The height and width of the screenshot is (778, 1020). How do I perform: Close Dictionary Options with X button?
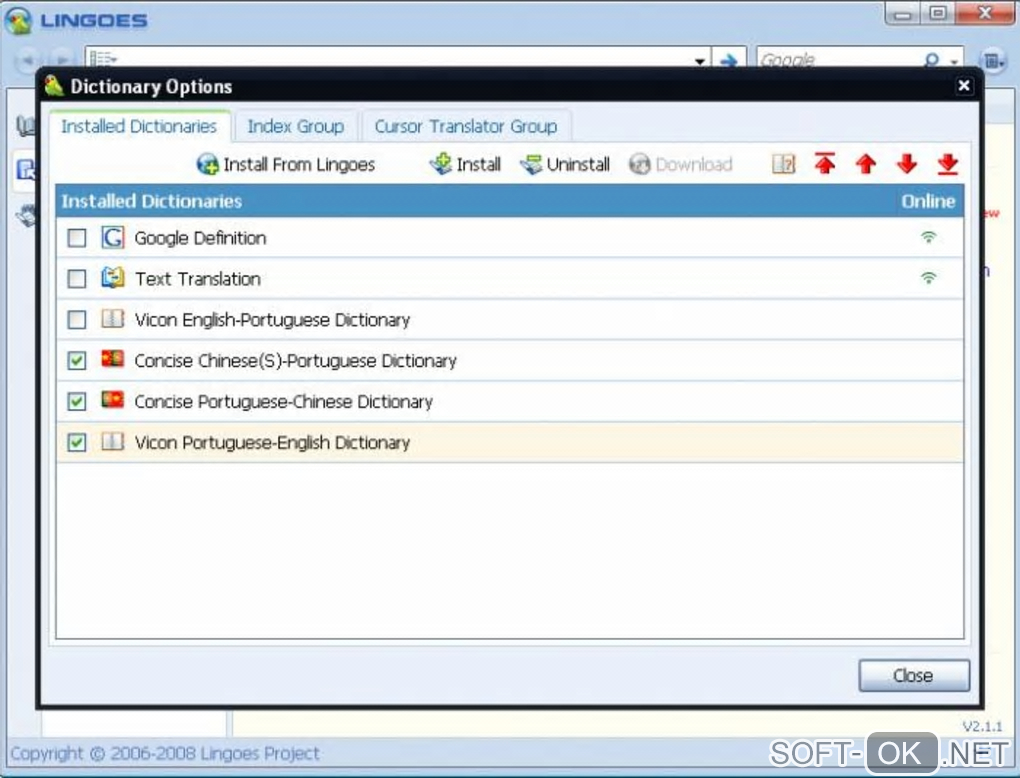pos(964,86)
